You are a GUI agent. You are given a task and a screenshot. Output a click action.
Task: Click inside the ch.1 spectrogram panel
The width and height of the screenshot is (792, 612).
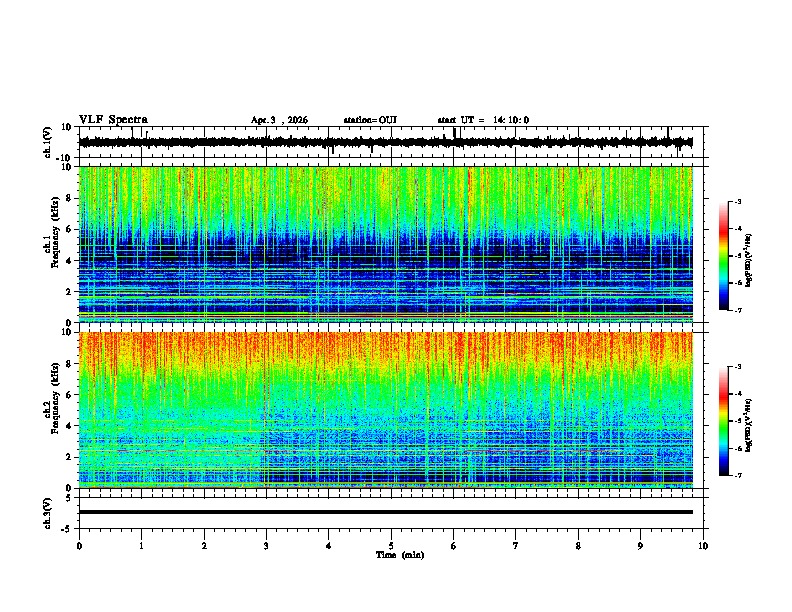tap(386, 244)
